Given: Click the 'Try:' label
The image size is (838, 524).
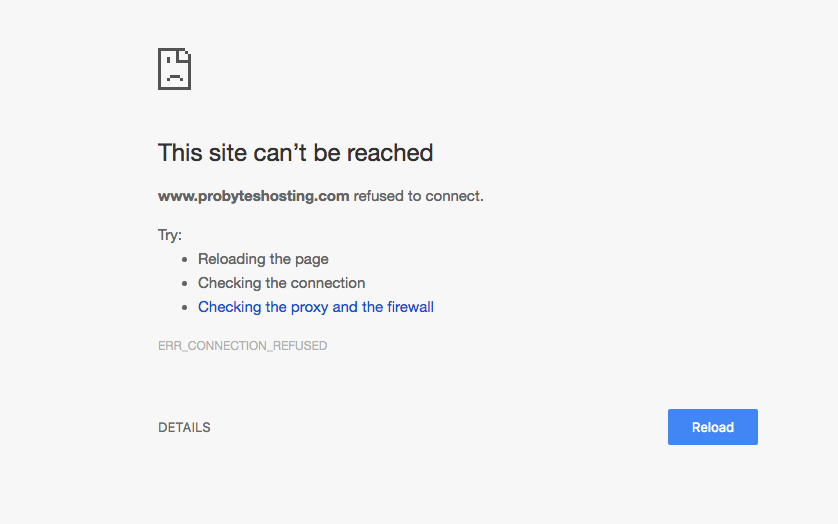Looking at the screenshot, I should pos(170,235).
